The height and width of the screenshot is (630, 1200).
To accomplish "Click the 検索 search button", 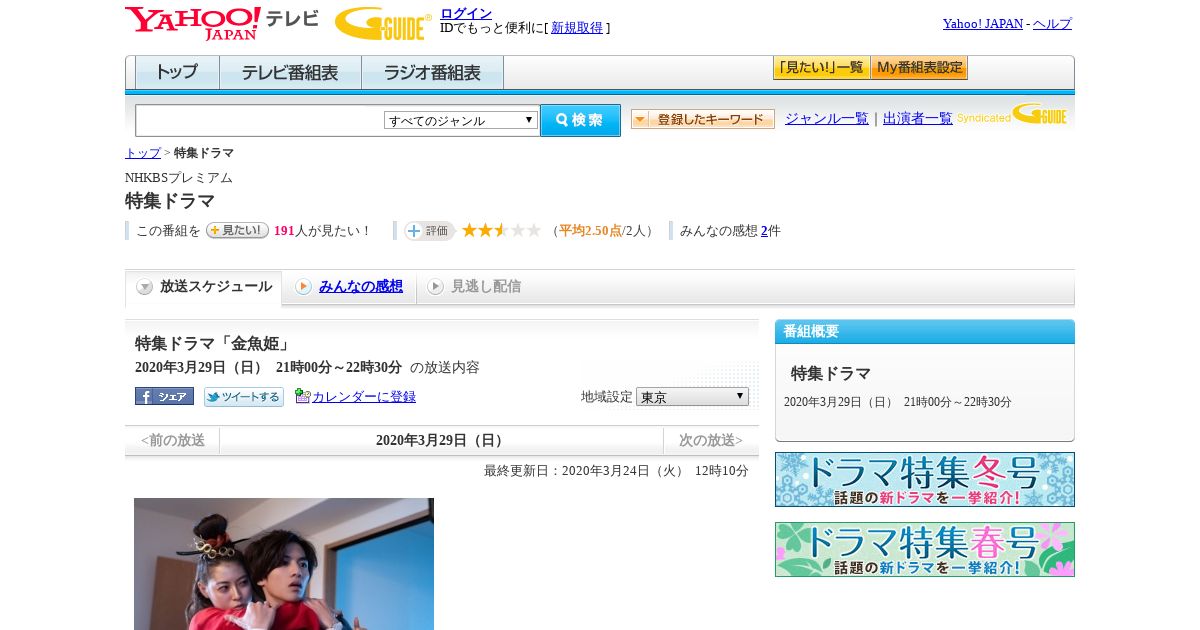I will pos(580,120).
